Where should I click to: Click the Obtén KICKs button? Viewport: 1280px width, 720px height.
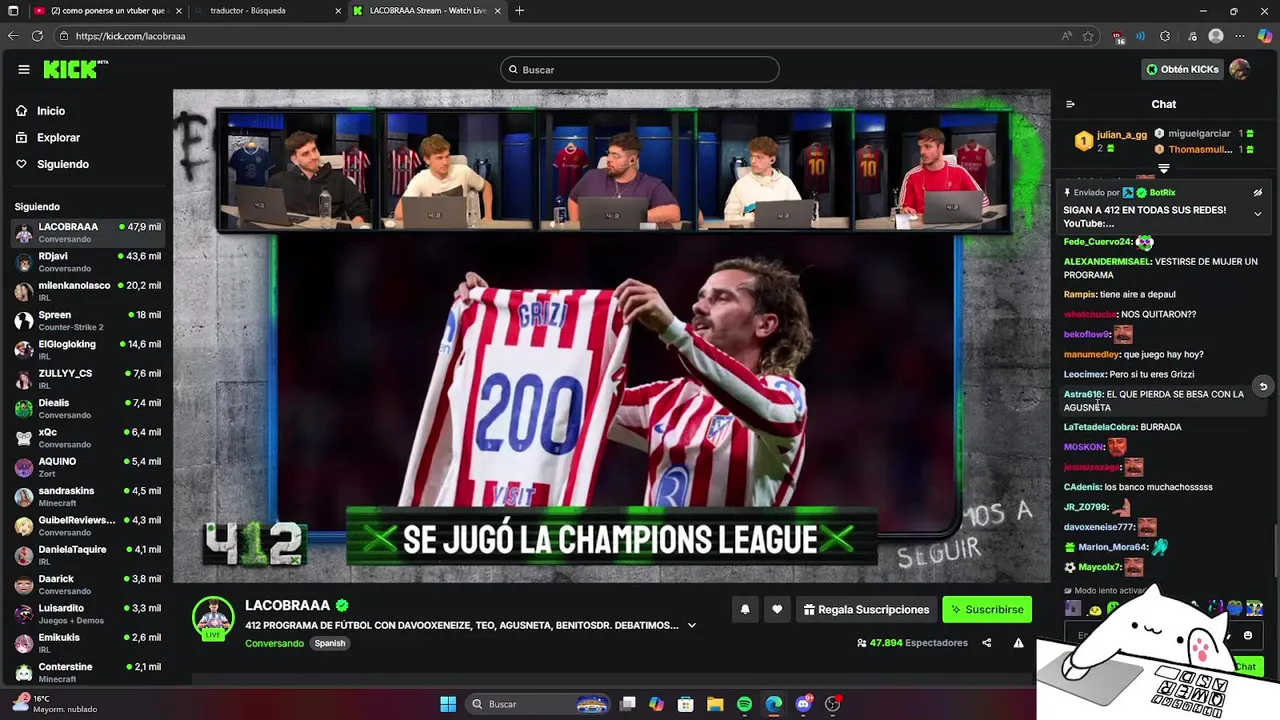pyautogui.click(x=1182, y=69)
